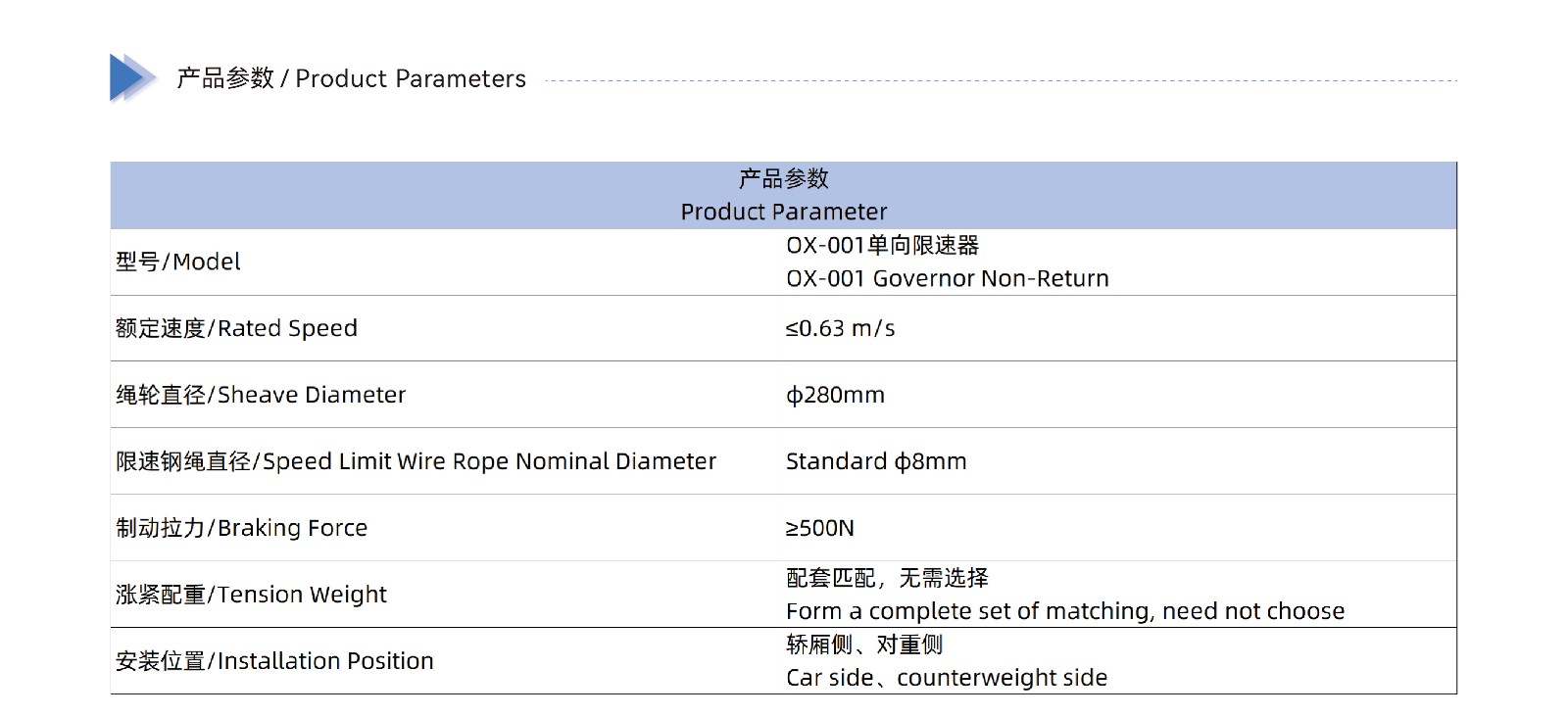Click the OX-001 Governor Non-Return text
Image resolution: width=1568 pixels, height=717 pixels.
point(947,278)
